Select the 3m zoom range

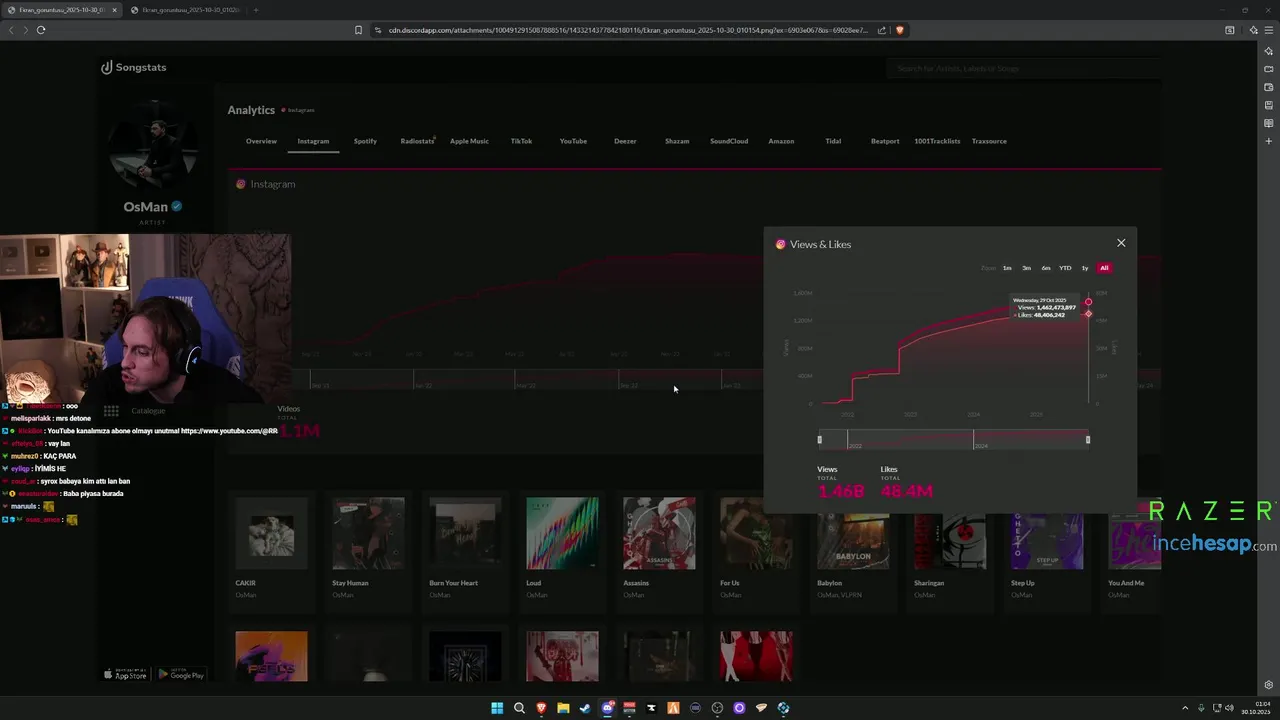(1026, 268)
